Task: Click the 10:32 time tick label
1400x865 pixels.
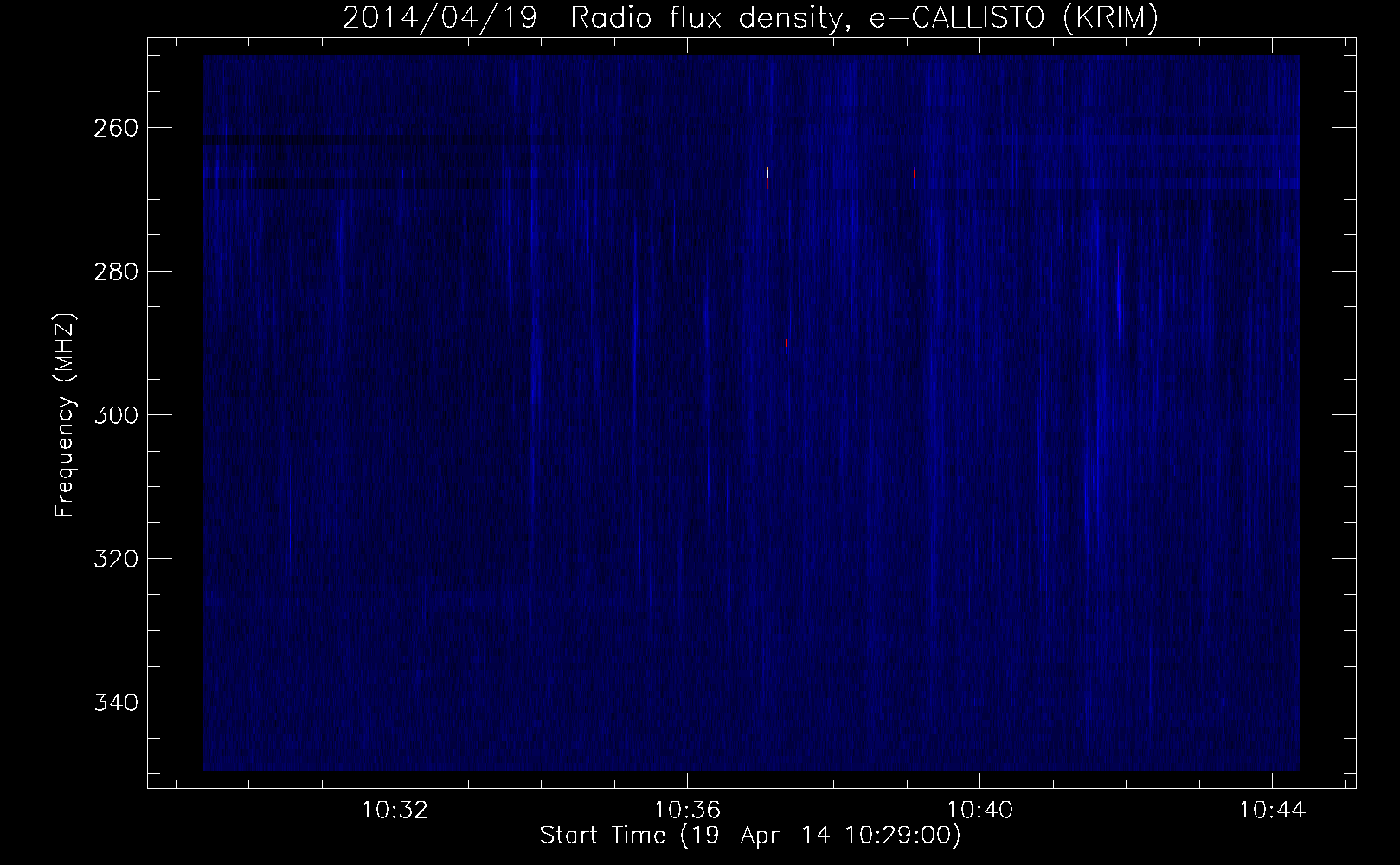Action: (x=395, y=811)
